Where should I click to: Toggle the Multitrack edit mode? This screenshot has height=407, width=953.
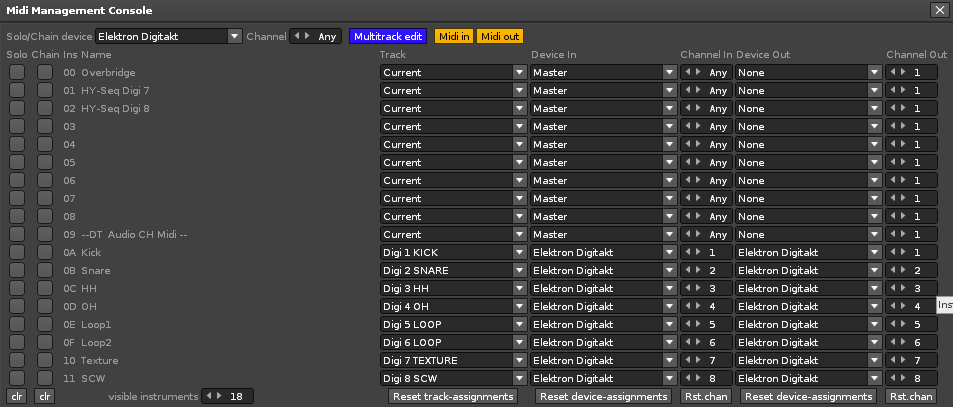[388, 36]
